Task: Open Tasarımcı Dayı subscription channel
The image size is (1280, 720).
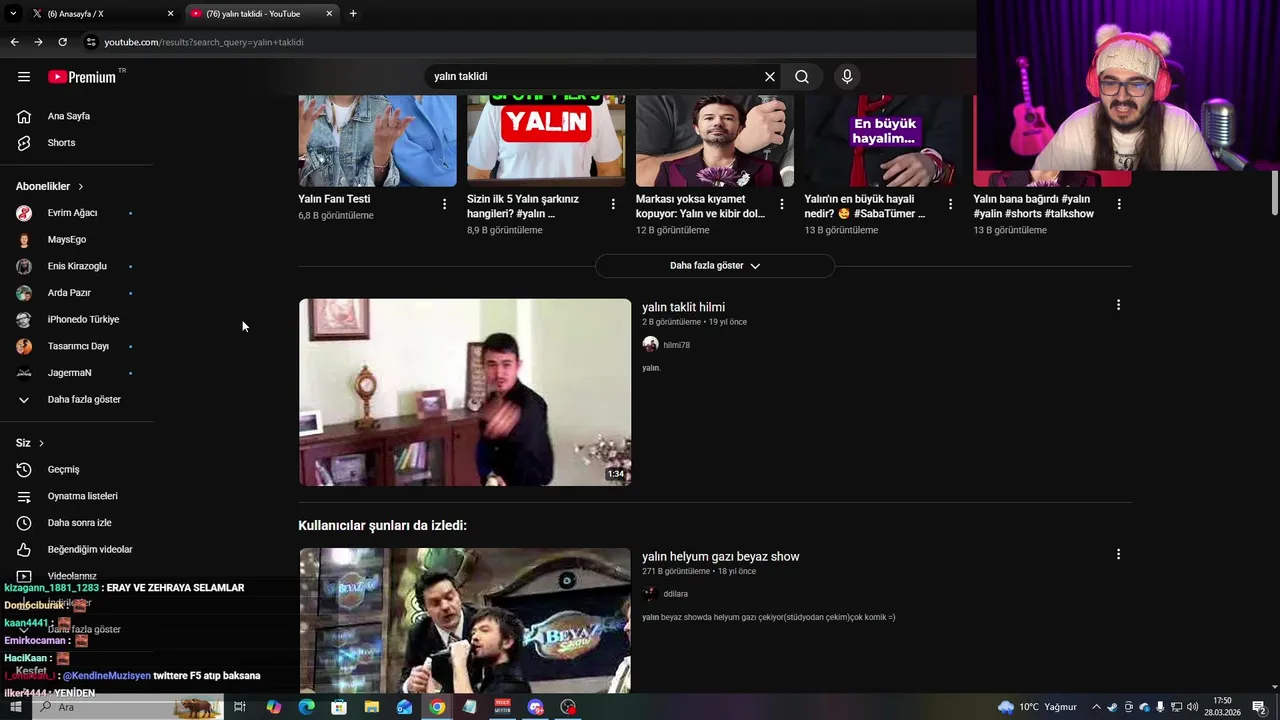Action: (76, 346)
